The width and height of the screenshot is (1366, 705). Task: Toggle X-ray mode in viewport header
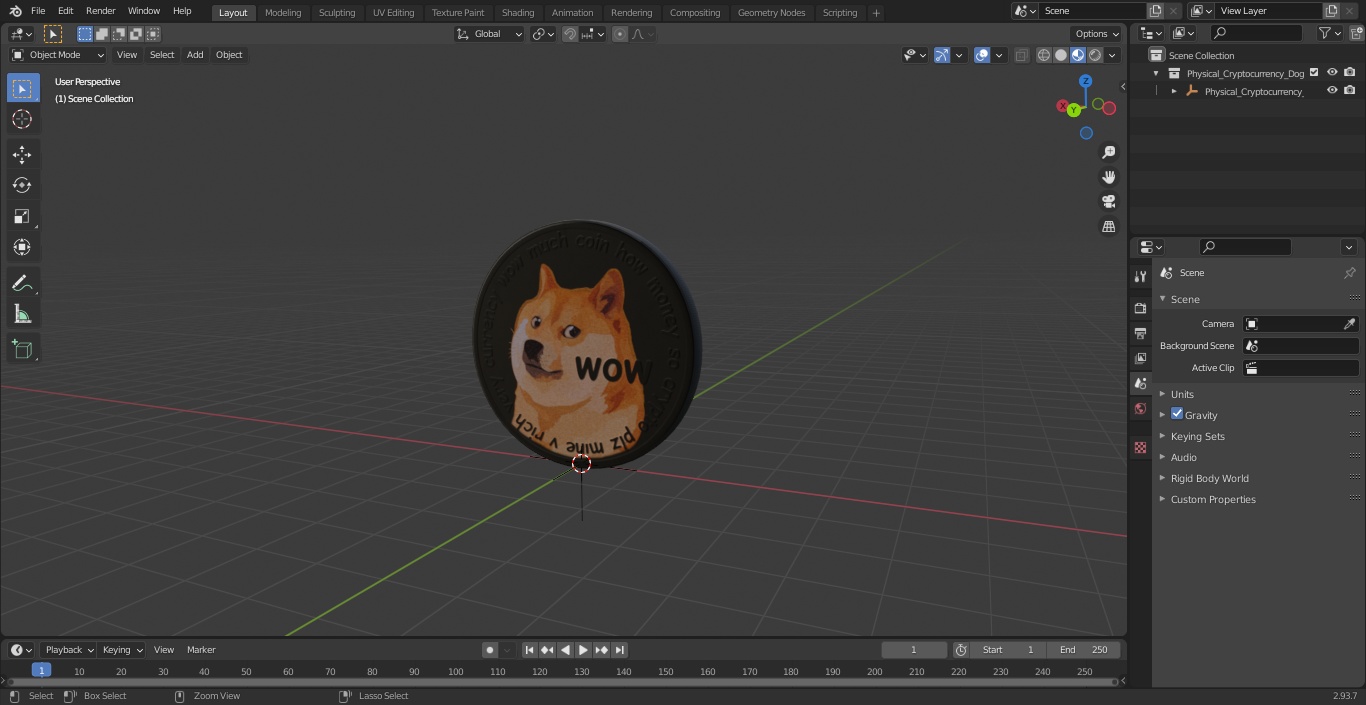pyautogui.click(x=1021, y=55)
